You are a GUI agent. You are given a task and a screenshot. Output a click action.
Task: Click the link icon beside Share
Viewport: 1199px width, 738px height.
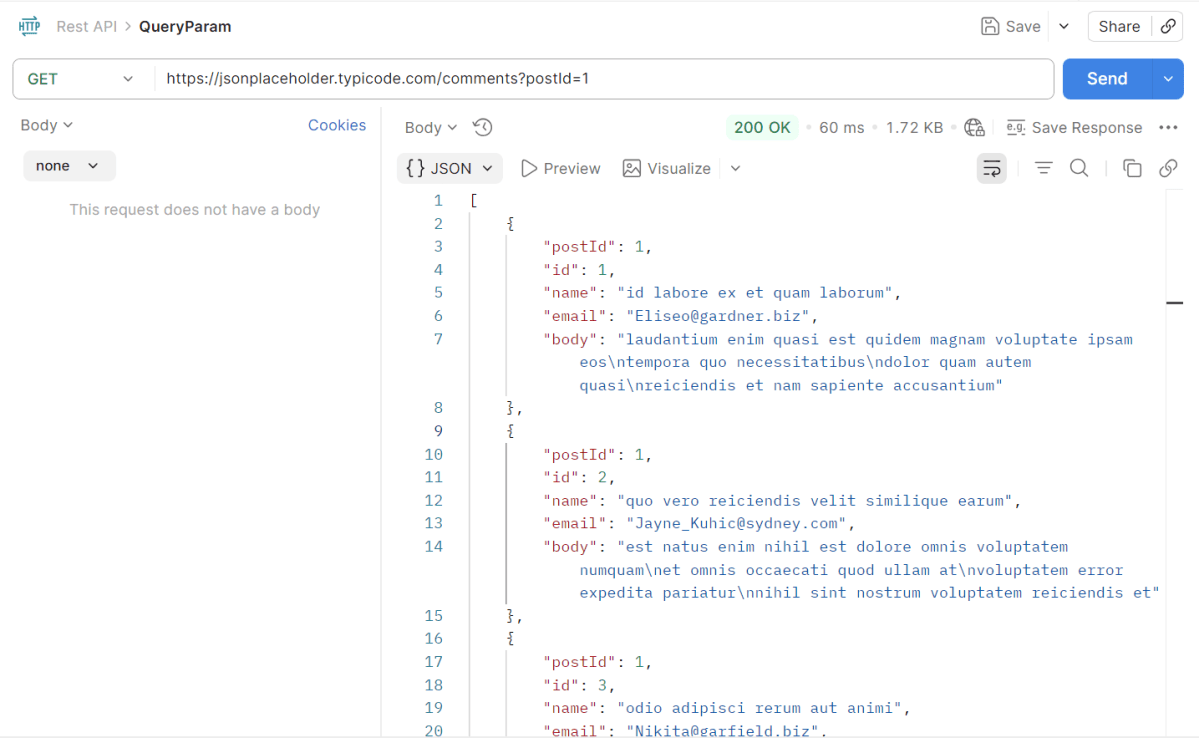coord(1168,27)
